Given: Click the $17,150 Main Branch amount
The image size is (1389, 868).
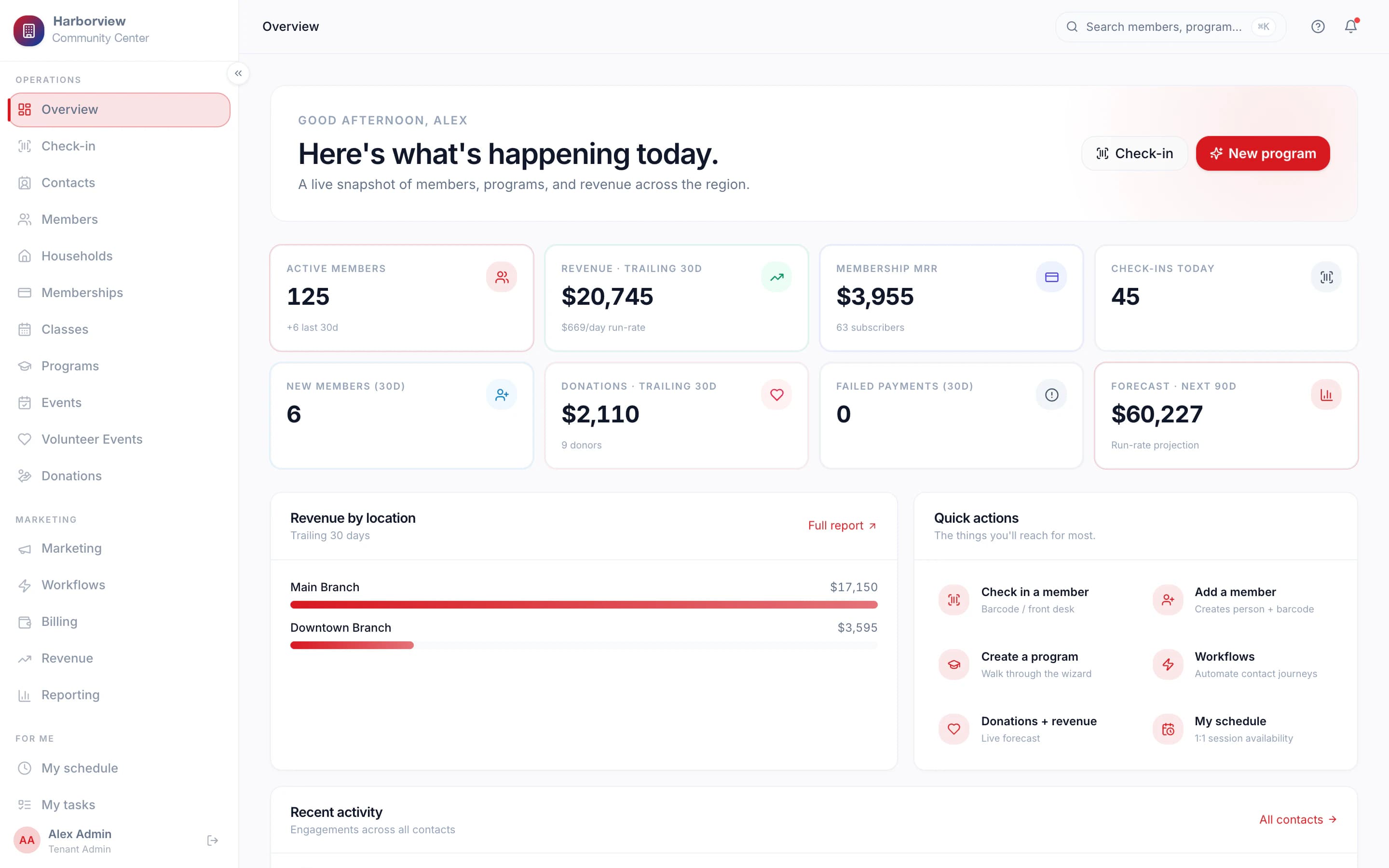Looking at the screenshot, I should 854,587.
